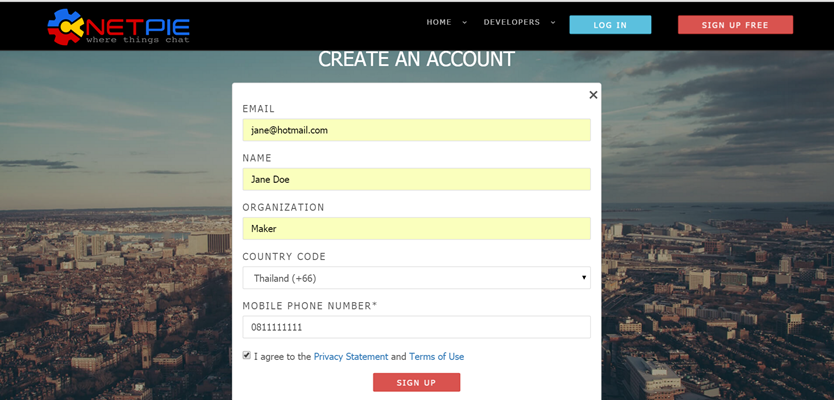This screenshot has height=400, width=834.
Task: Select the Organization input field
Action: pos(416,228)
